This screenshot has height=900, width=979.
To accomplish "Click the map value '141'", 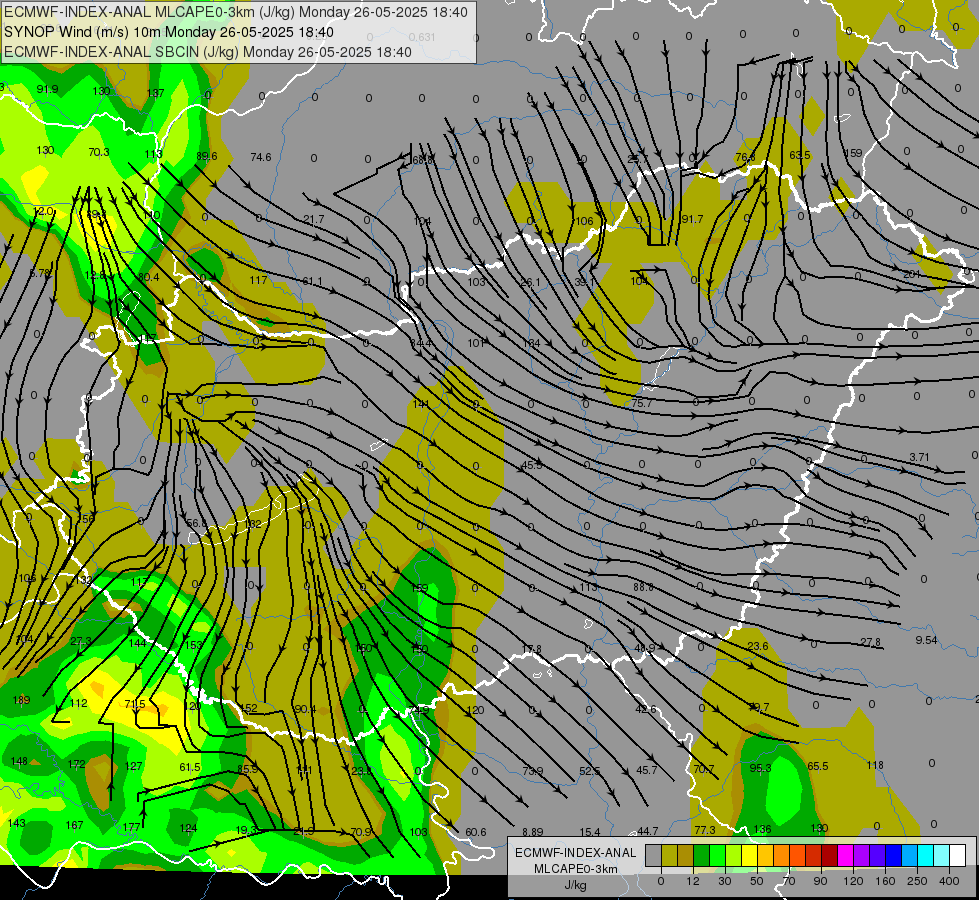I will point(421,404).
